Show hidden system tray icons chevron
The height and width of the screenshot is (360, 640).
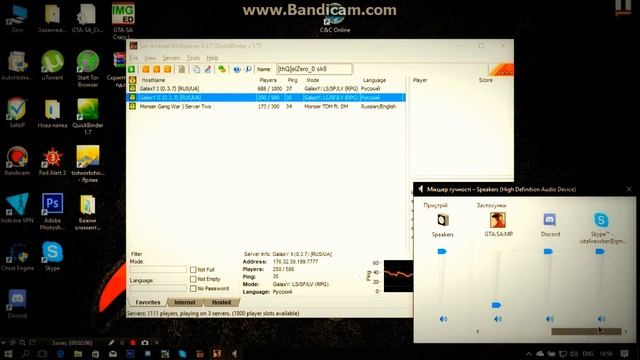click(x=529, y=354)
